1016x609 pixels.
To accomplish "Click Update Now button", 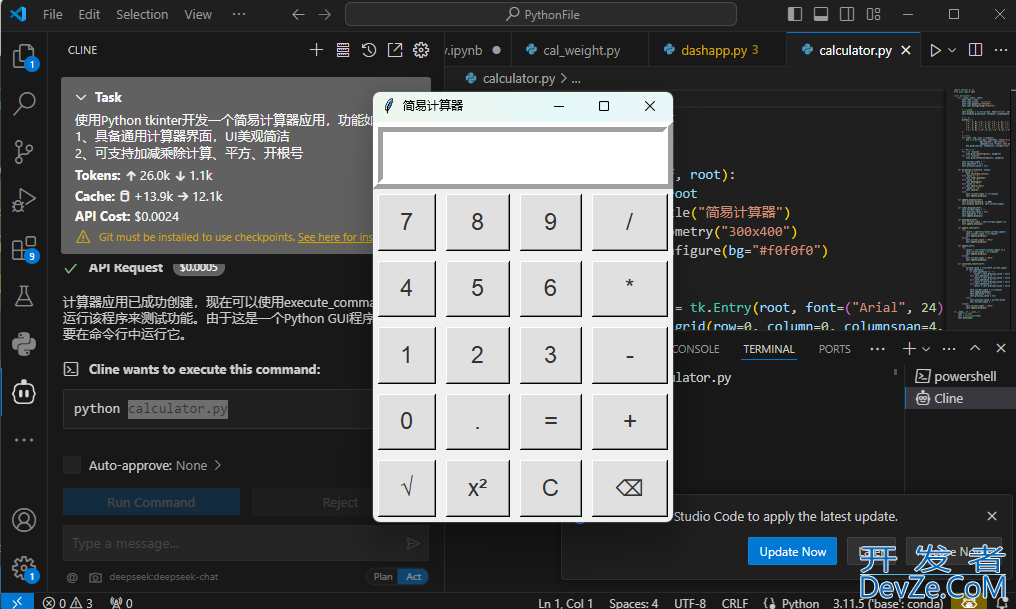I will pyautogui.click(x=792, y=551).
